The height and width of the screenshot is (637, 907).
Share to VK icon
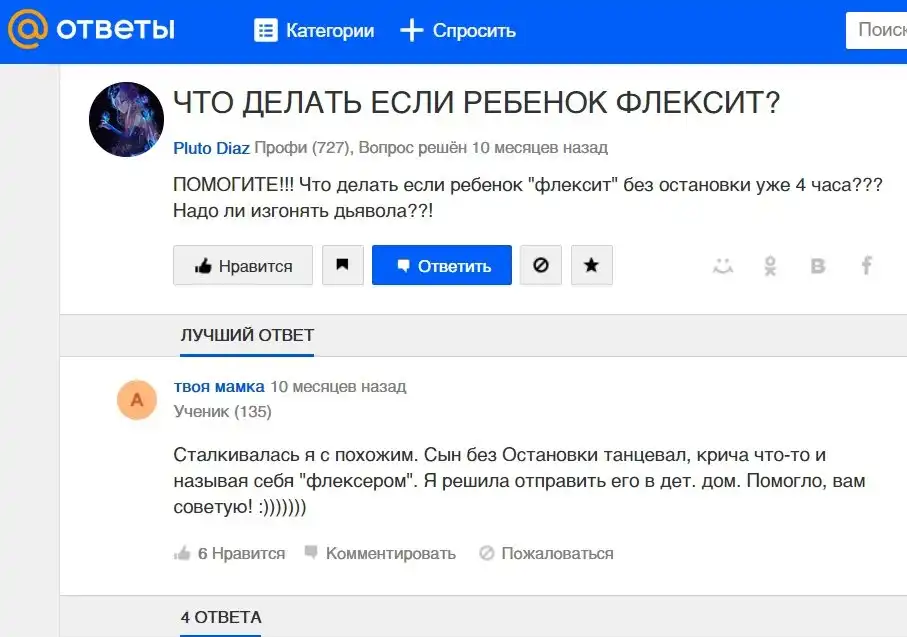[x=818, y=266]
